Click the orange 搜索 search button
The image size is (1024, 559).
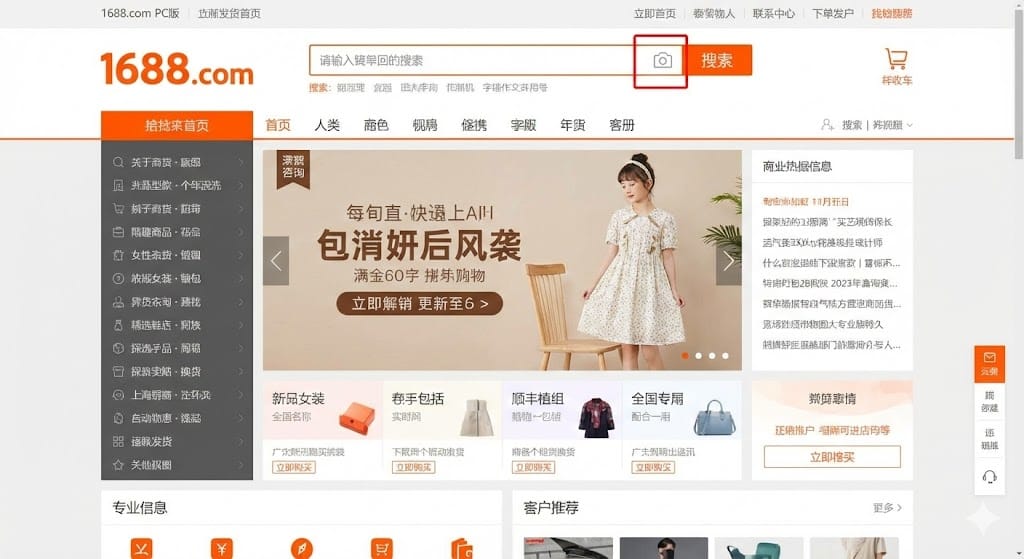coord(717,60)
